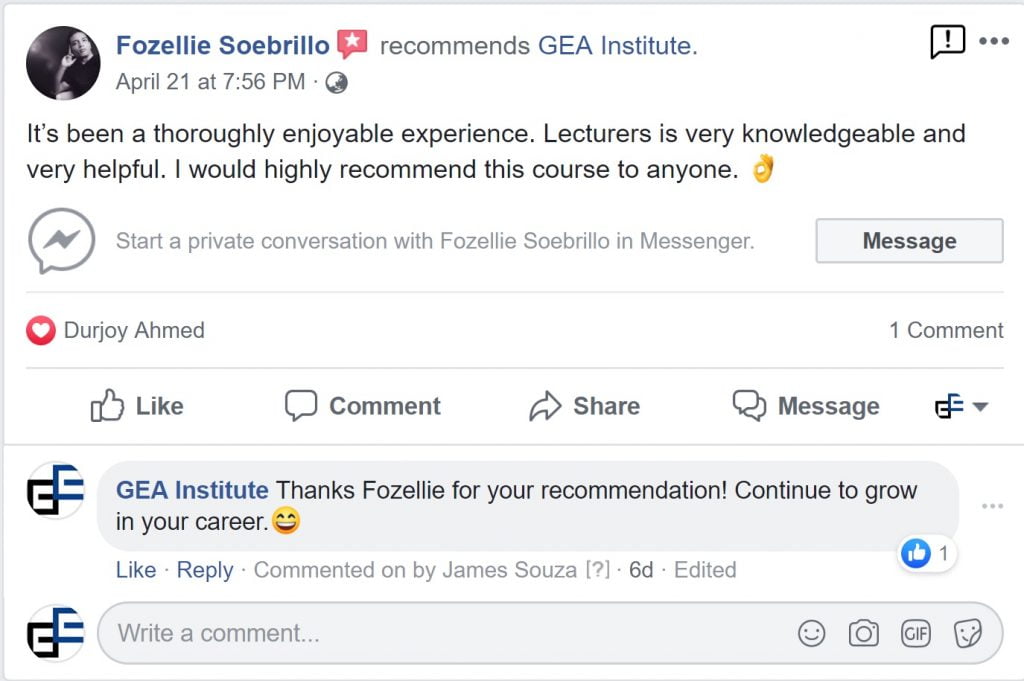Open the post options three-dot menu
The height and width of the screenshot is (681, 1024).
tap(993, 42)
